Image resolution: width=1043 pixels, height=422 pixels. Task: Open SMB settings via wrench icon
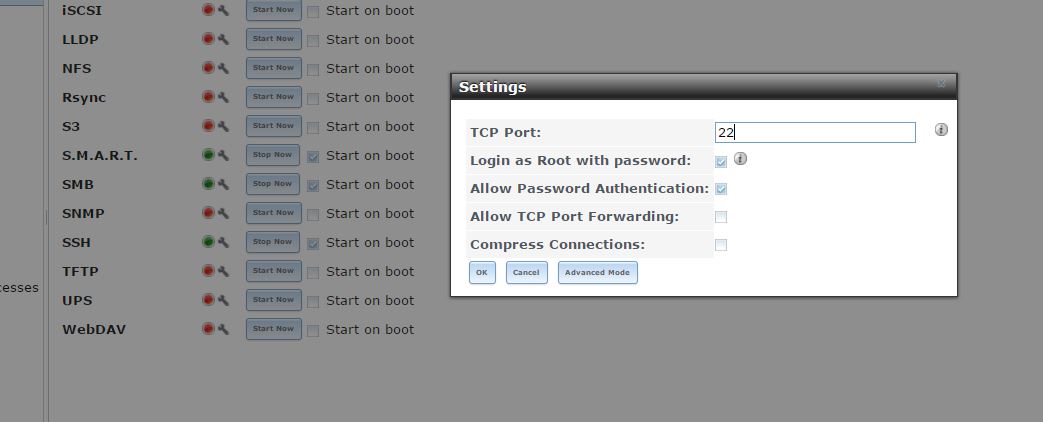click(223, 184)
